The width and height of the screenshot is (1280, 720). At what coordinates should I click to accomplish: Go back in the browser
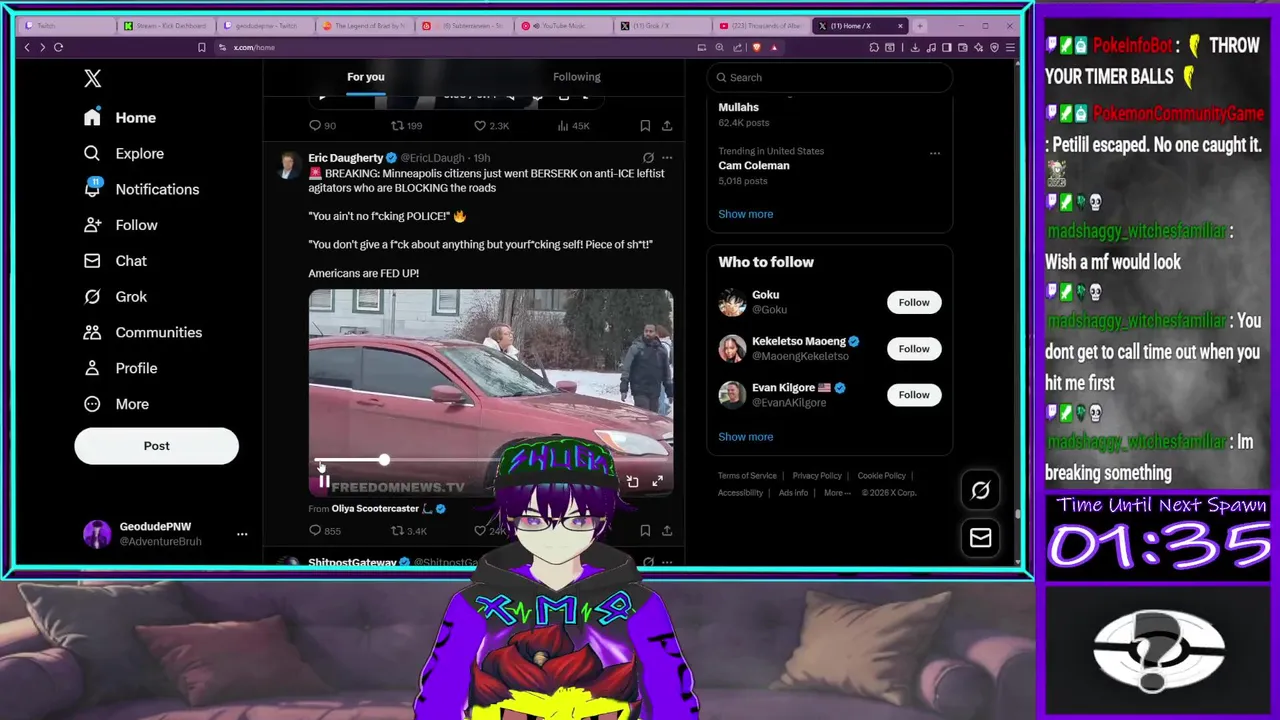click(x=27, y=47)
